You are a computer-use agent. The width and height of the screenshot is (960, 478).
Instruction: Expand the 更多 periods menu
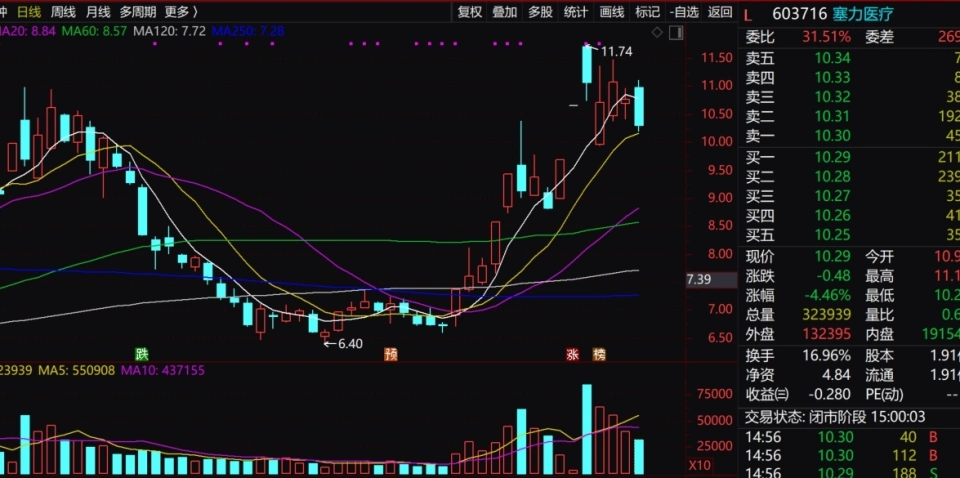point(180,12)
